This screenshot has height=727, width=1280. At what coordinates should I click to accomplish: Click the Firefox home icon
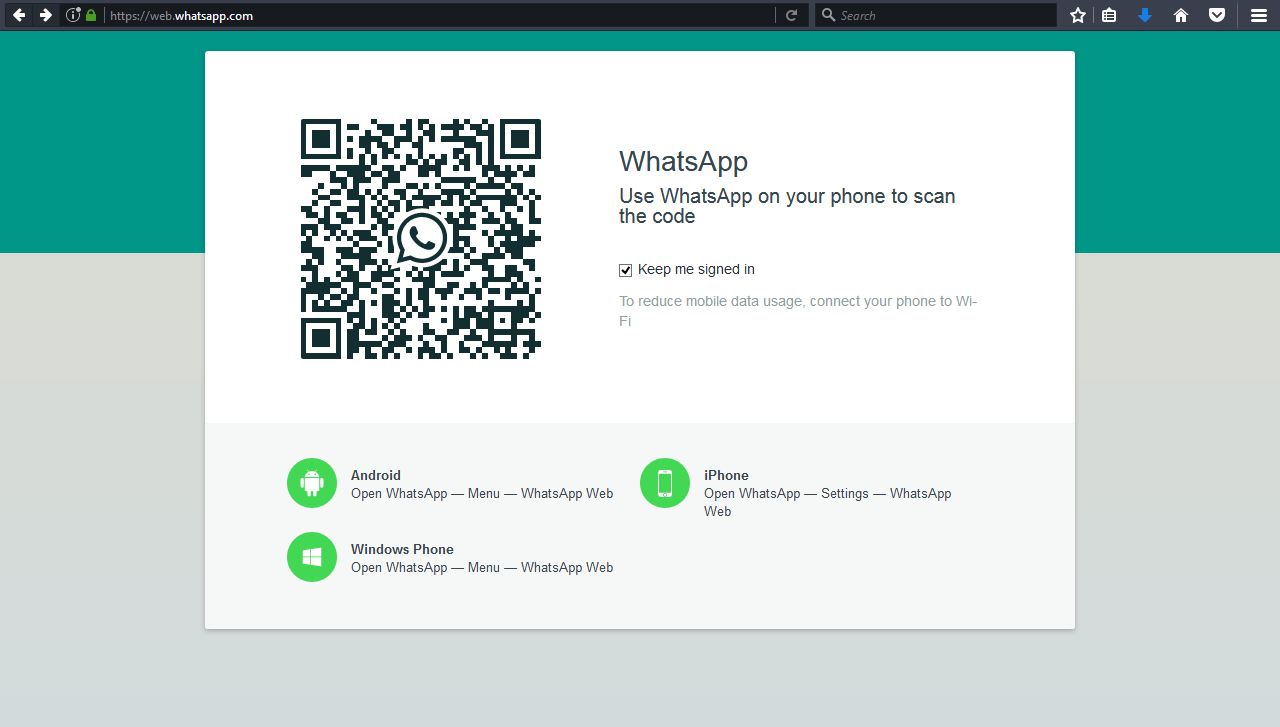tap(1181, 15)
